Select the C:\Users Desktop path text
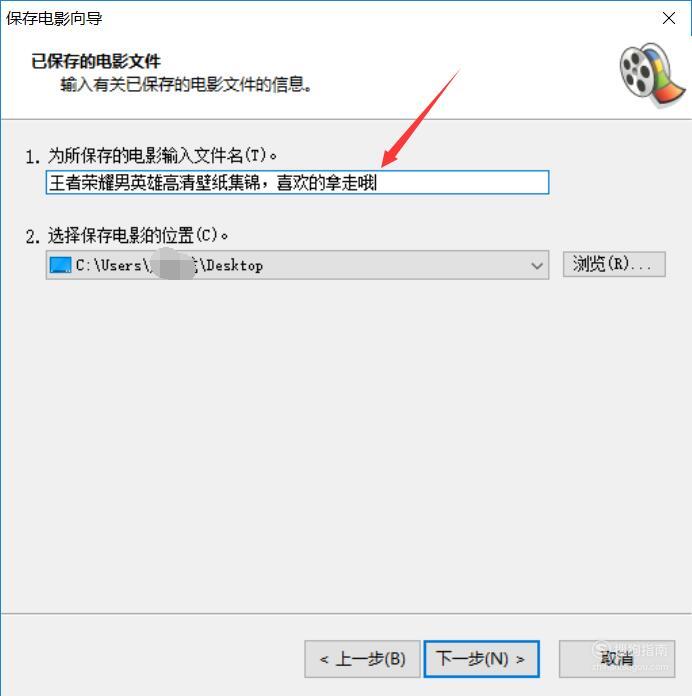This screenshot has height=696, width=692. click(169, 265)
